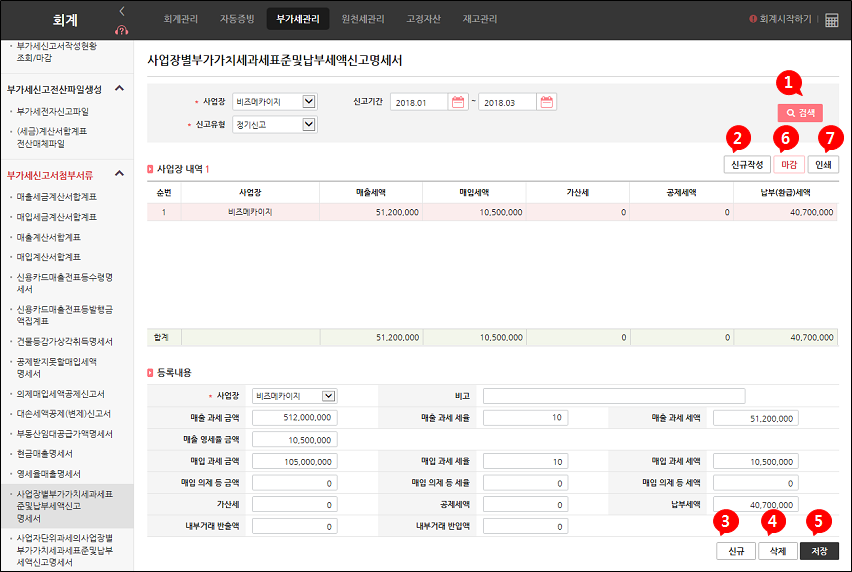
Task: Click the 매출 과세 세액 field showing 51,200,000
Action: [x=756, y=418]
